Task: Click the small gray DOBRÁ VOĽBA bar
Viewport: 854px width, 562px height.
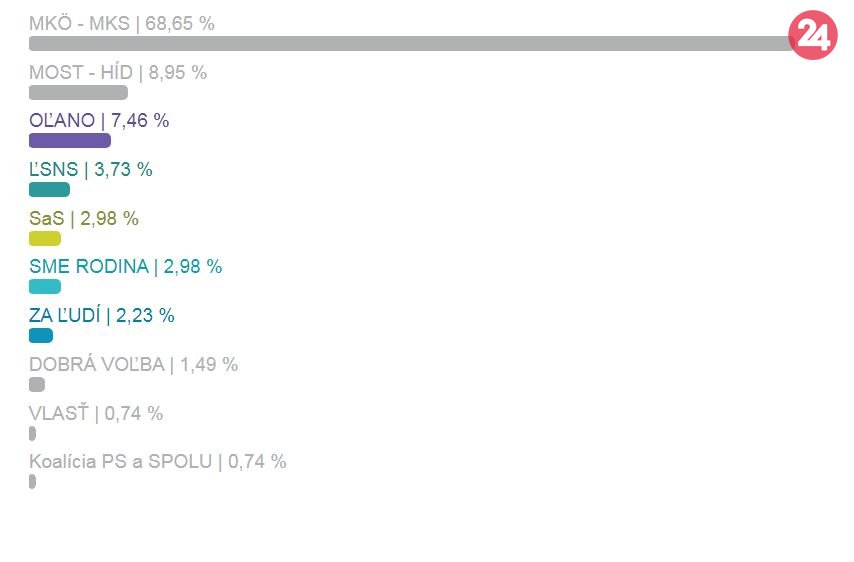Action: click(37, 385)
